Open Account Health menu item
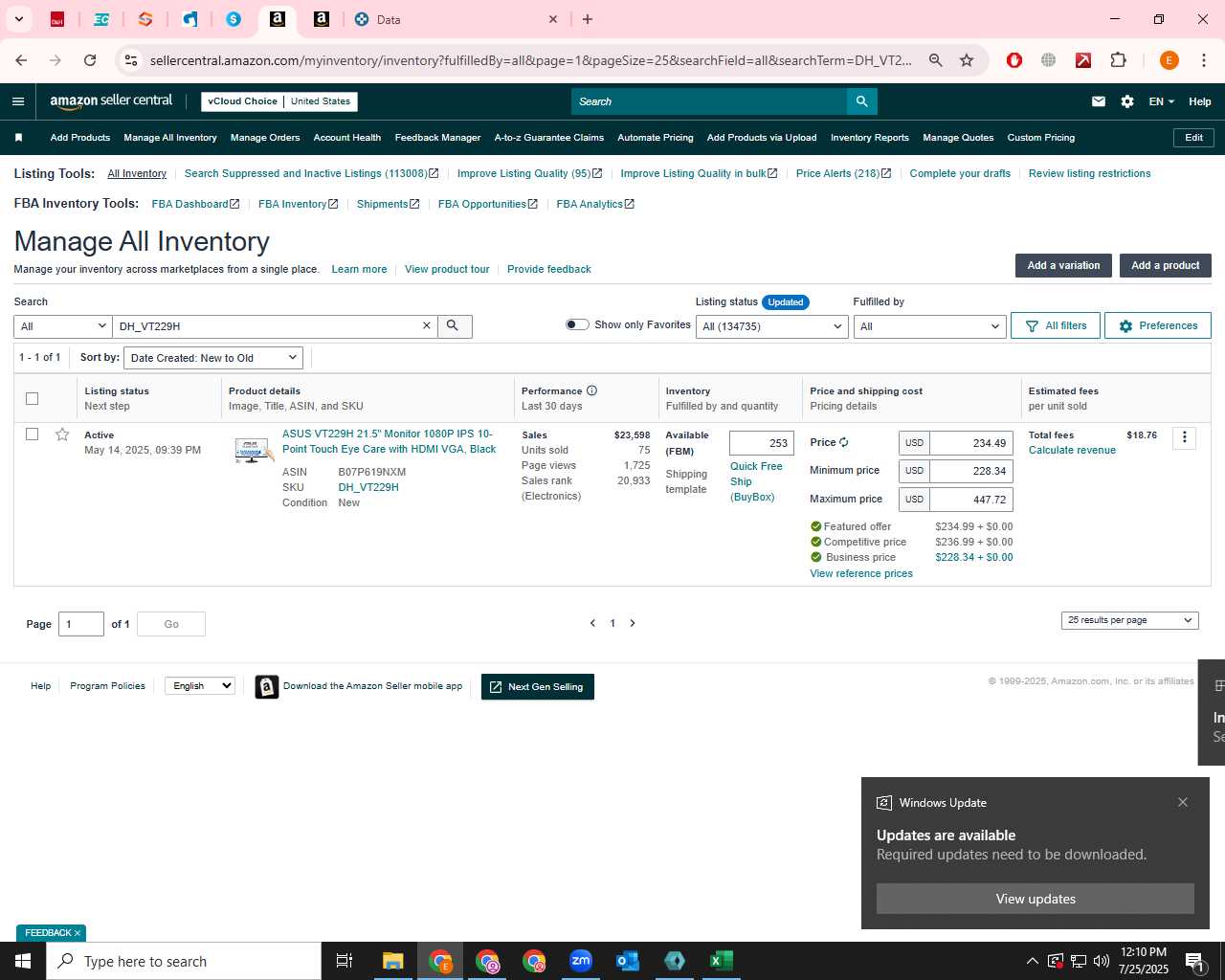 click(347, 138)
